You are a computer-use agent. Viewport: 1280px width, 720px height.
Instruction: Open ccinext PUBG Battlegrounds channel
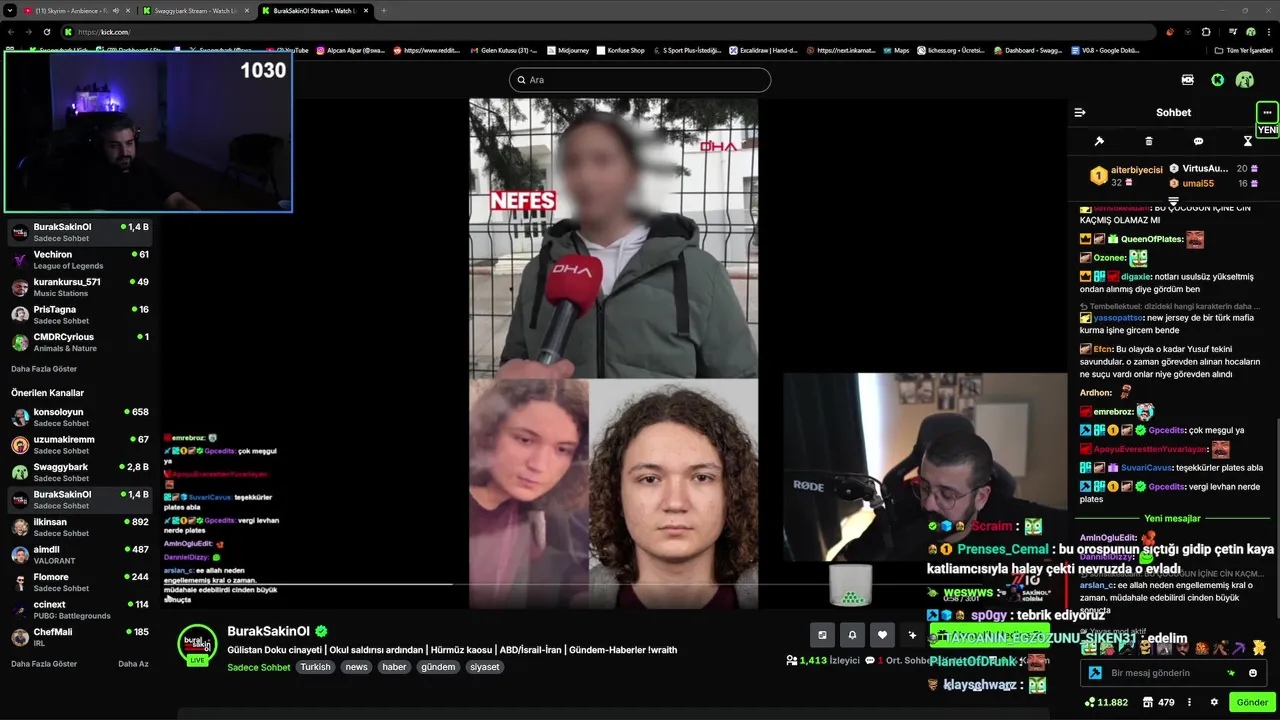pyautogui.click(x=80, y=610)
